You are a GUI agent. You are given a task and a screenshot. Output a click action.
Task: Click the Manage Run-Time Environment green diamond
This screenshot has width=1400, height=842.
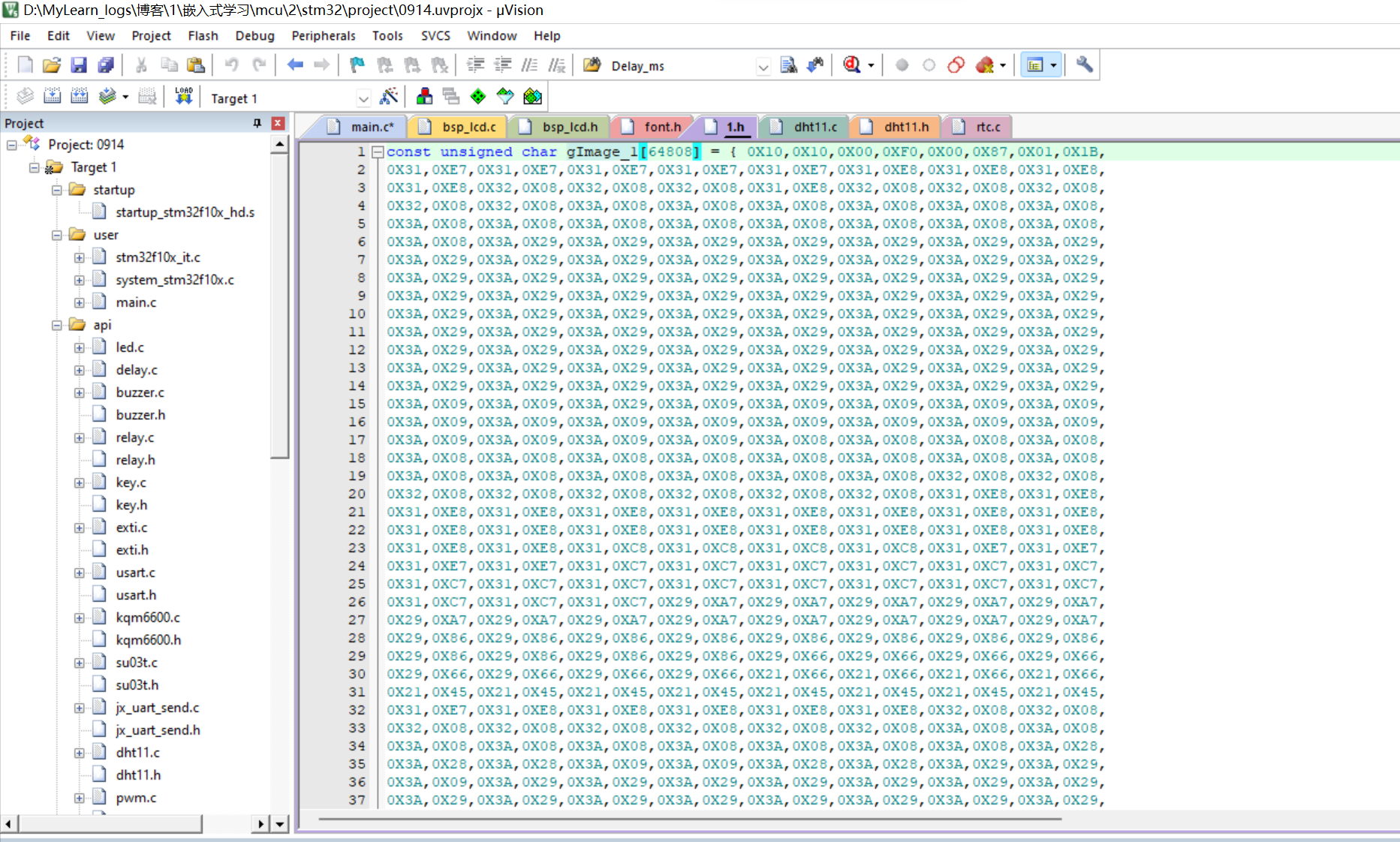point(478,96)
